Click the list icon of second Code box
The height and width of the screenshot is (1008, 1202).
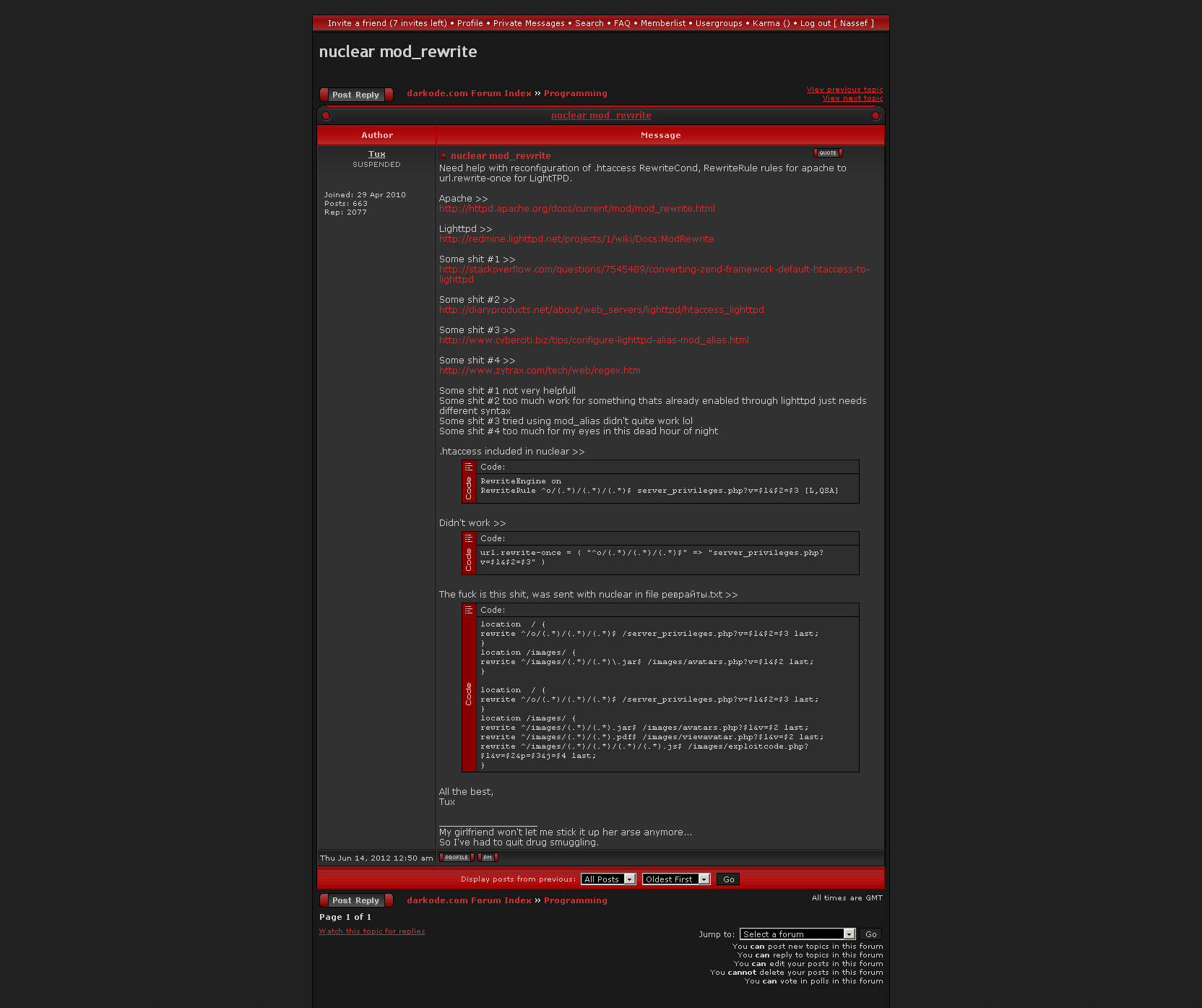[x=469, y=538]
